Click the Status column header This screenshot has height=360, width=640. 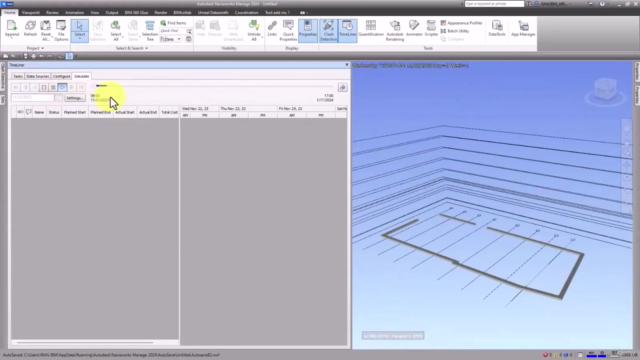tap(54, 112)
